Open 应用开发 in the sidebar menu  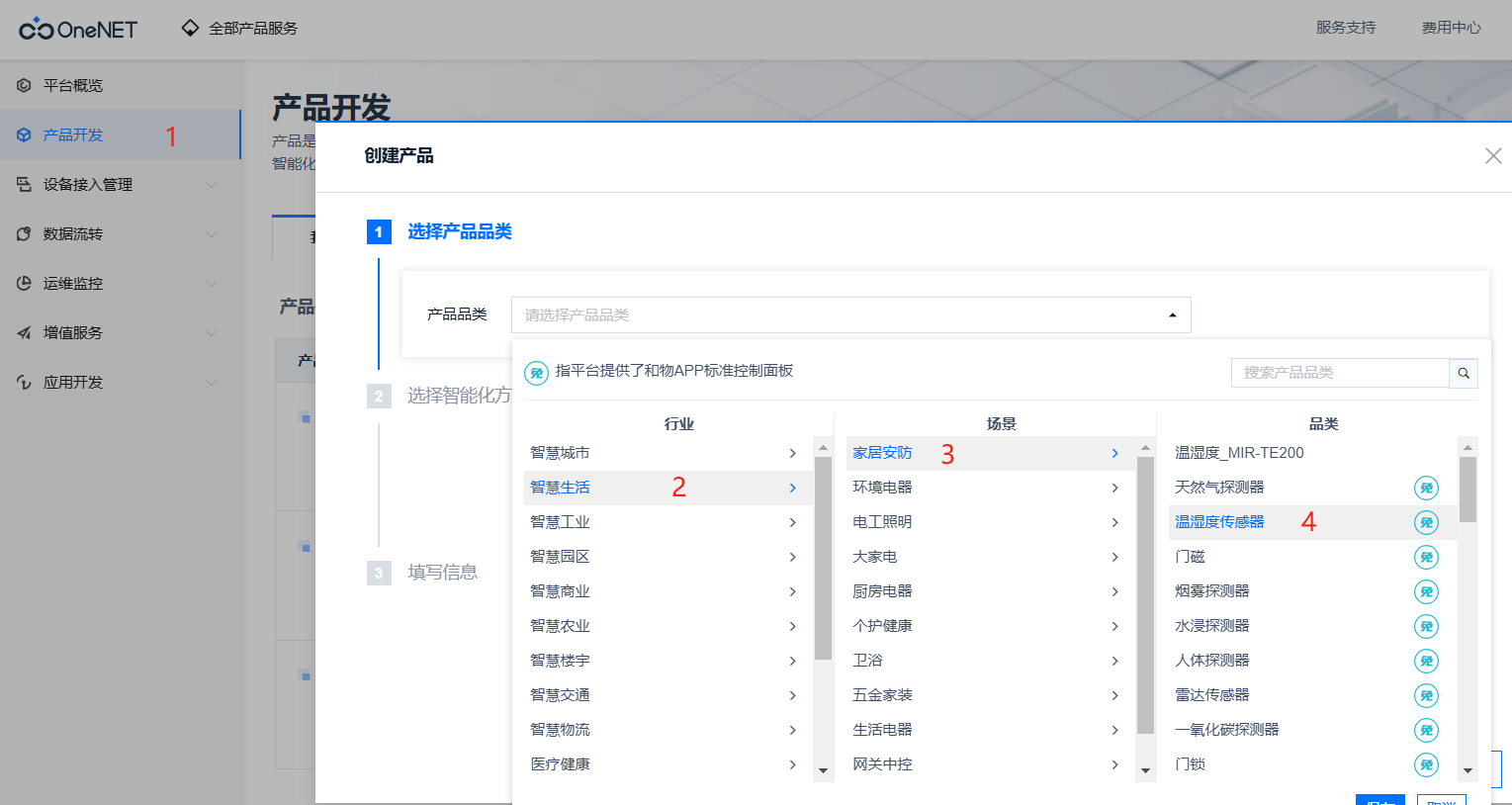click(x=120, y=383)
